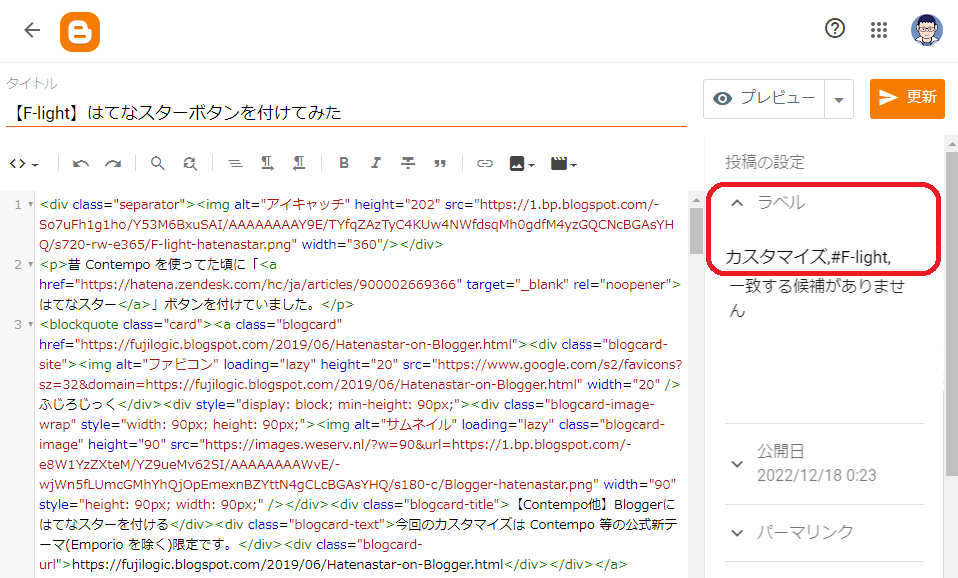This screenshot has height=578, width=958.
Task: Fold code at line 1
Action: tap(30, 205)
